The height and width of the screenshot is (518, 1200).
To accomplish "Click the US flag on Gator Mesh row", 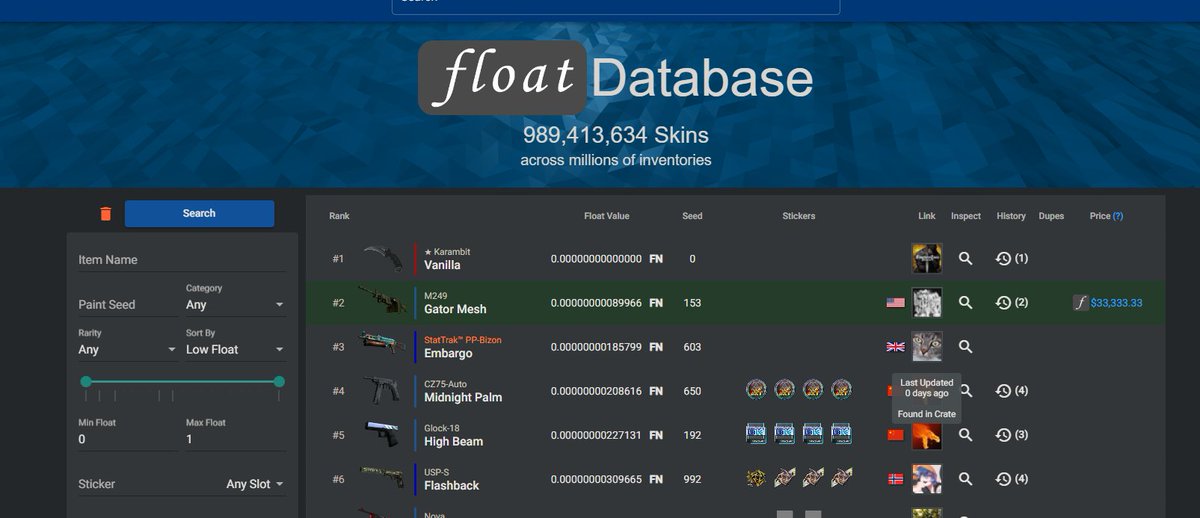I will (x=895, y=302).
